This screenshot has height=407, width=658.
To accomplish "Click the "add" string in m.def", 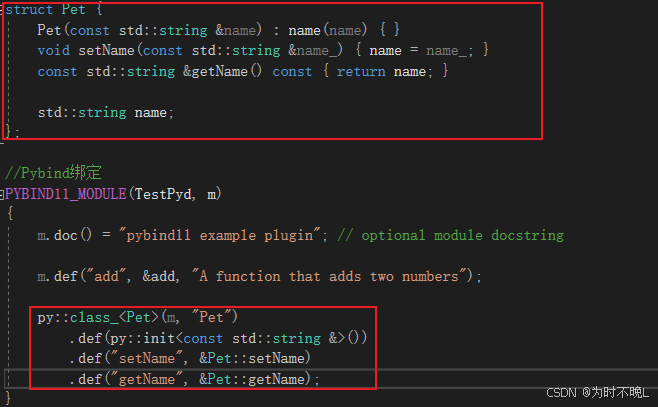I will coord(107,276).
